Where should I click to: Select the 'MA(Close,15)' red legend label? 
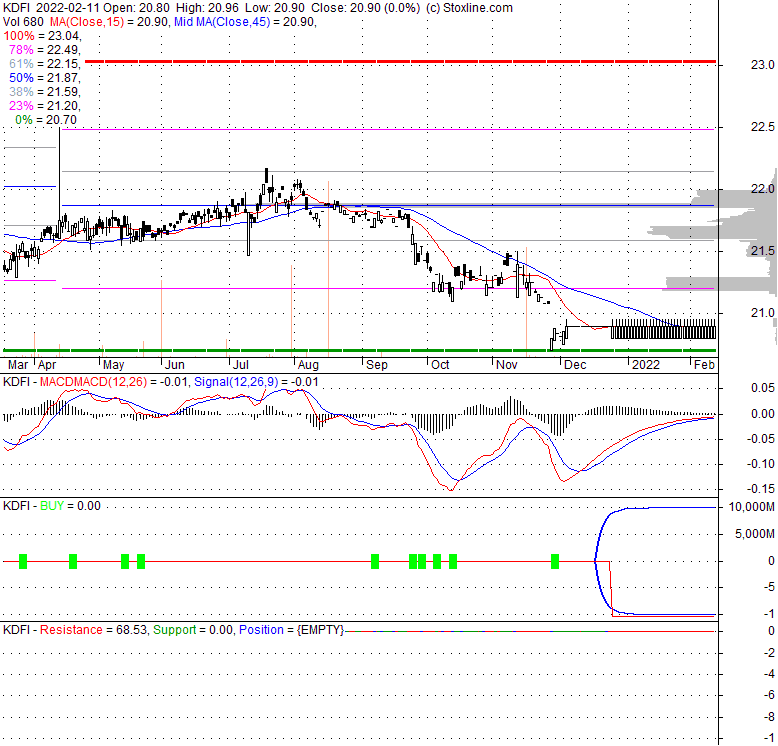[87, 22]
